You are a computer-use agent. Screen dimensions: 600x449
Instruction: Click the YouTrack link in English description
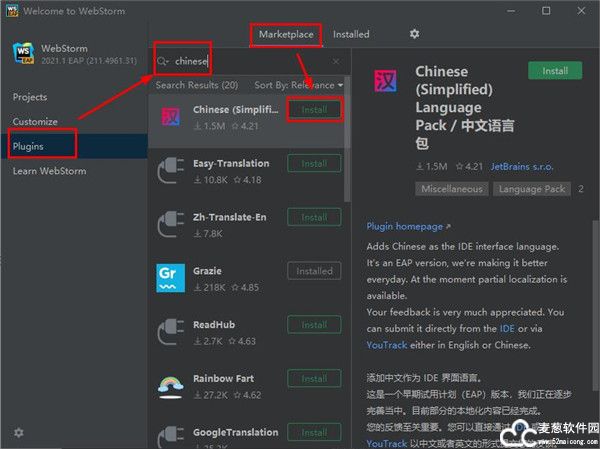pos(386,345)
